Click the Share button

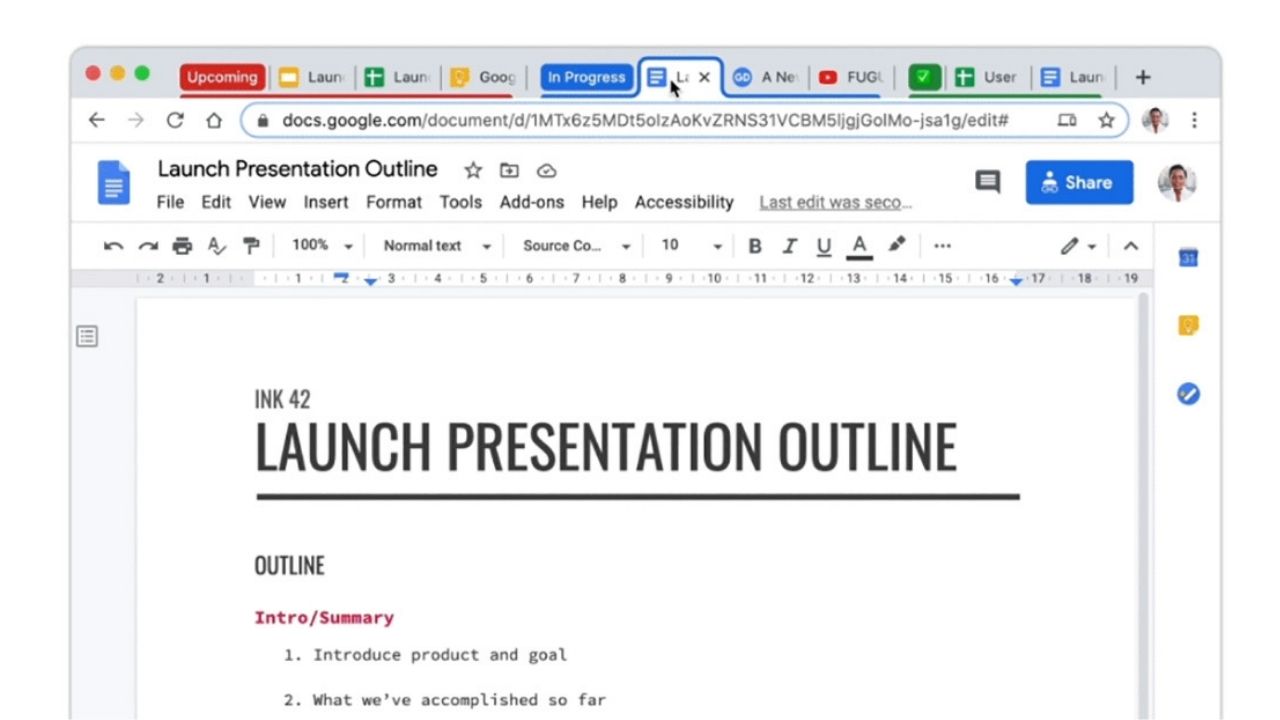(x=1079, y=182)
